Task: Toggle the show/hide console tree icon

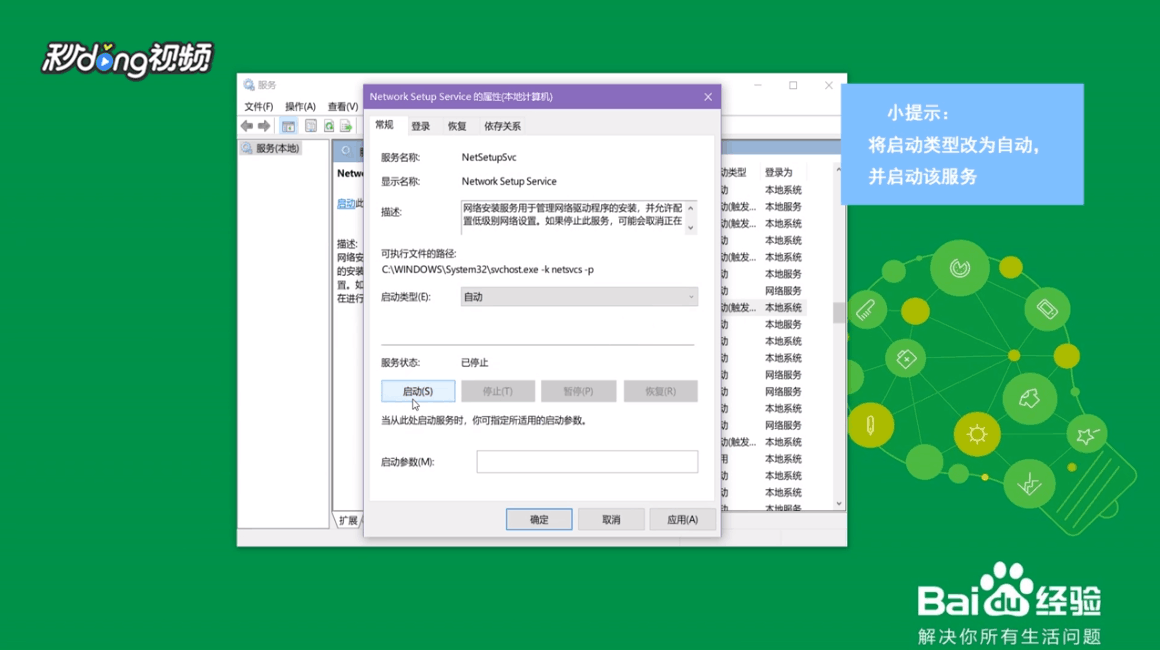Action: click(289, 126)
